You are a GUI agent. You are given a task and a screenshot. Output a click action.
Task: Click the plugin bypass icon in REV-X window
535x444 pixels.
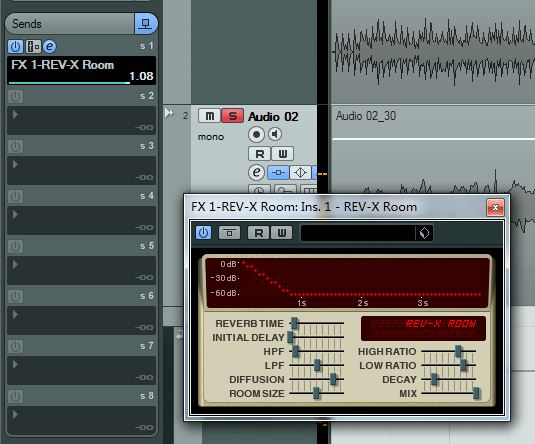click(x=229, y=233)
